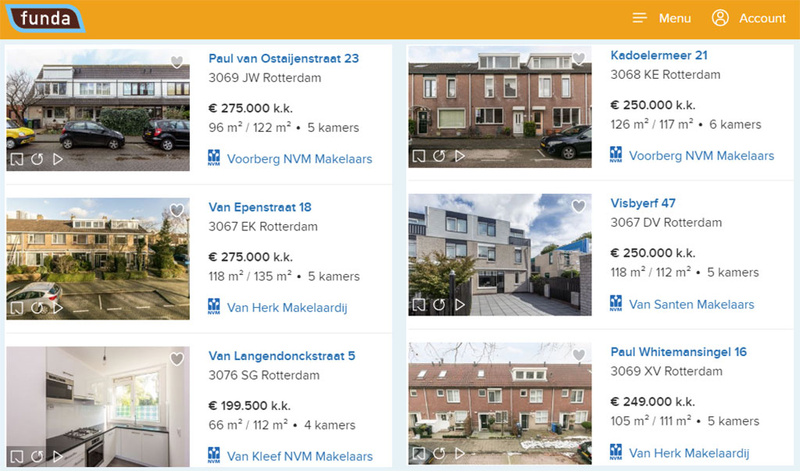Open 360° icon on Paul Whitemansingel 16

point(439,453)
